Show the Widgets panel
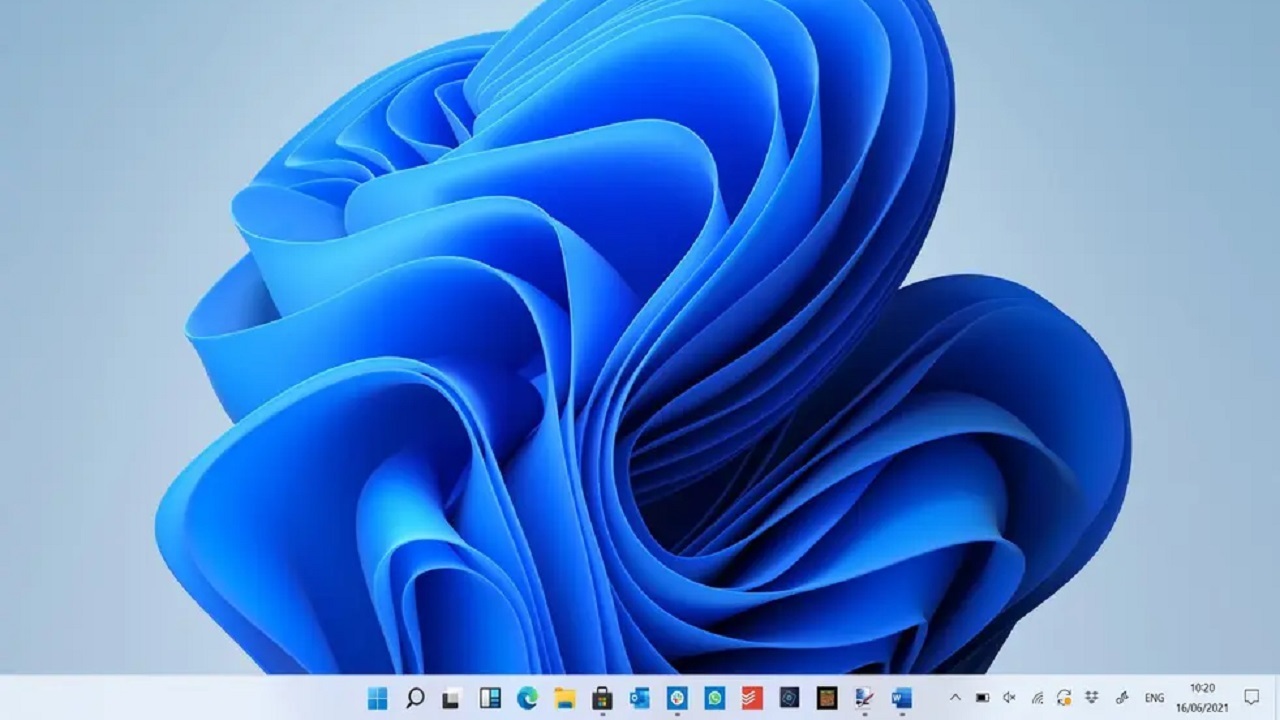 (x=490, y=698)
